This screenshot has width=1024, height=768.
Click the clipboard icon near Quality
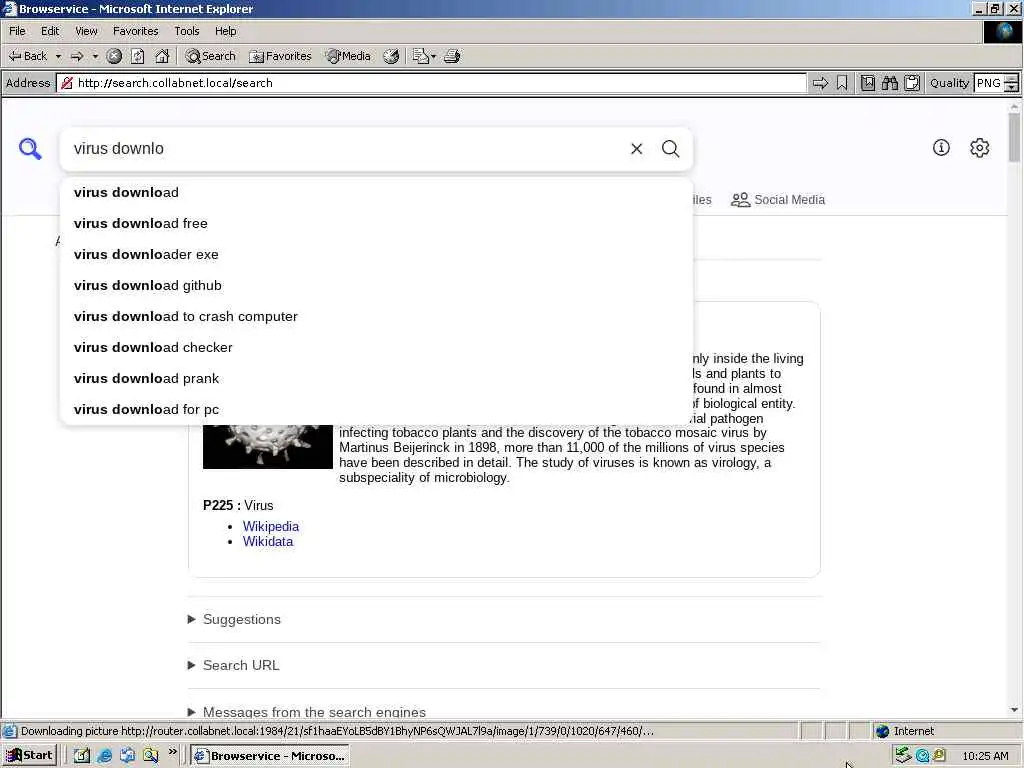912,83
